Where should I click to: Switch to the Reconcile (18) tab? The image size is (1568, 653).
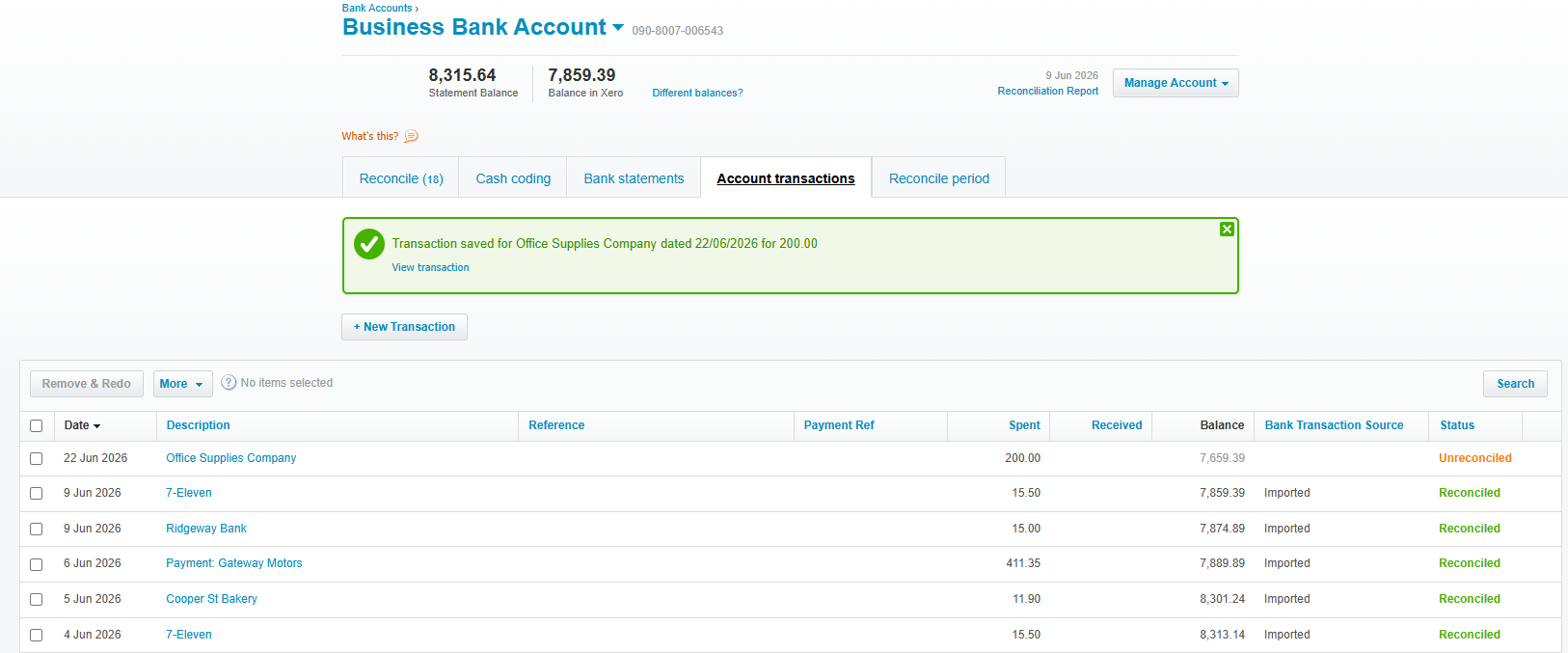tap(401, 178)
